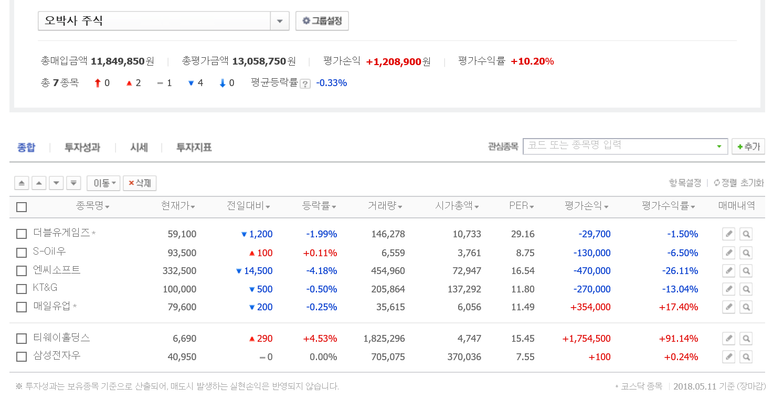Switch to the 시세 tab

tap(139, 147)
